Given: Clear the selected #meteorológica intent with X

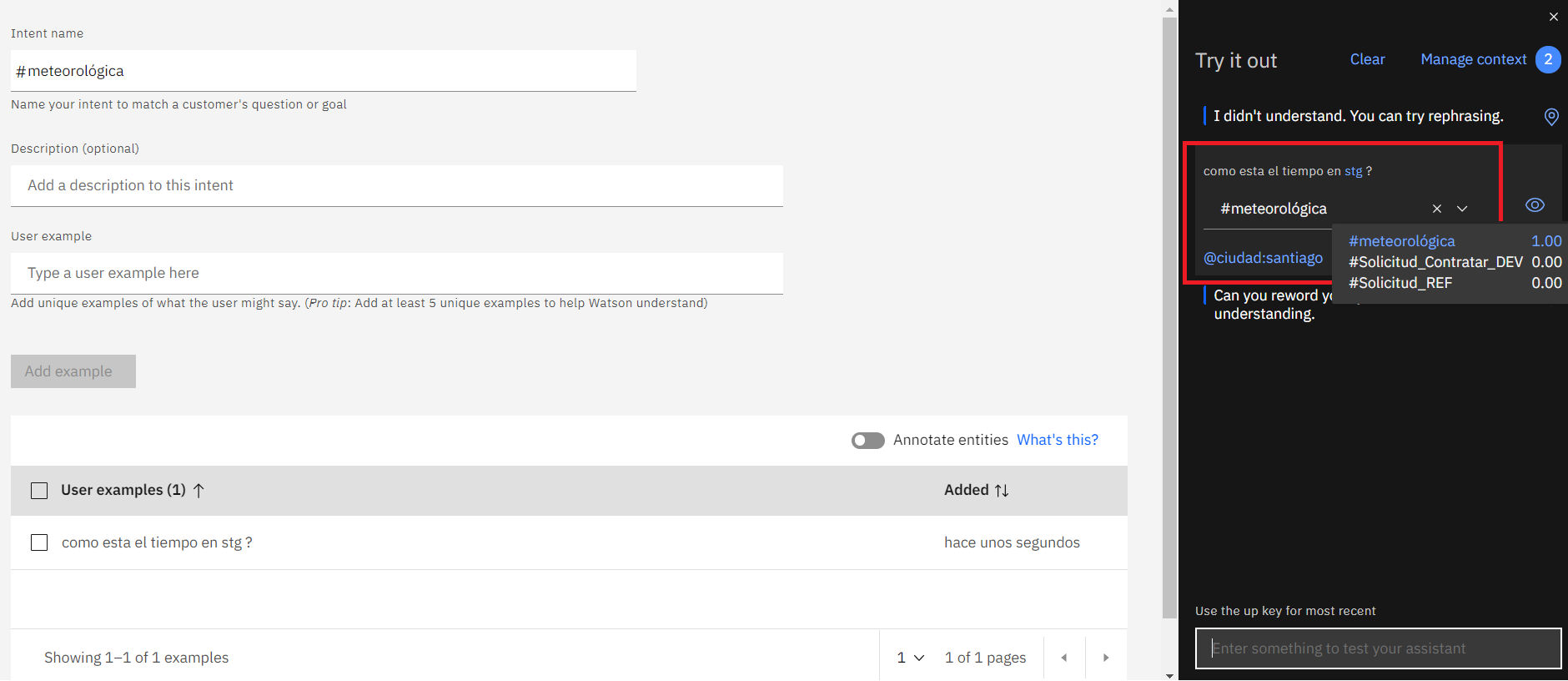Looking at the screenshot, I should [x=1437, y=209].
